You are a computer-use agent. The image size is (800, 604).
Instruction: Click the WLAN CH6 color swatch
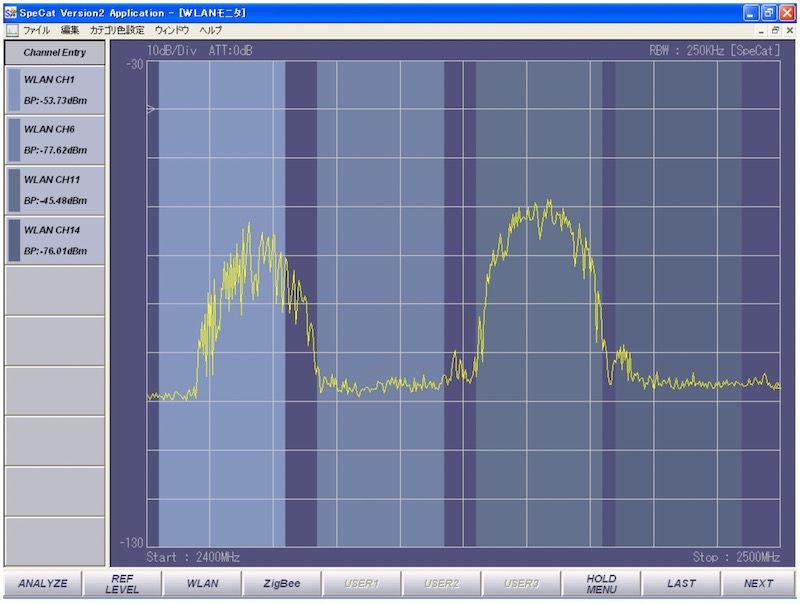point(14,140)
